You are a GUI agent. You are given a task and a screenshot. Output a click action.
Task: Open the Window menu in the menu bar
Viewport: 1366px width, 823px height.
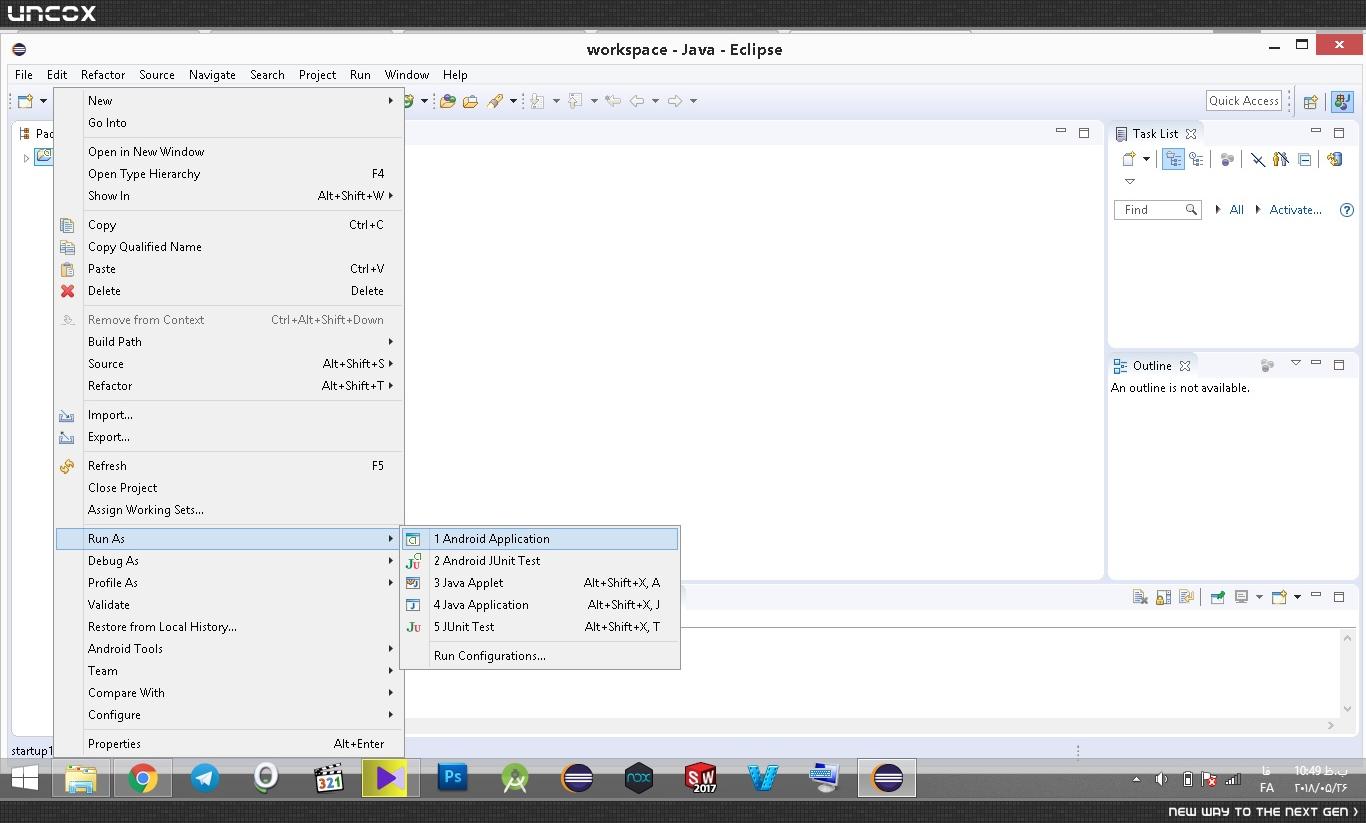pos(407,75)
